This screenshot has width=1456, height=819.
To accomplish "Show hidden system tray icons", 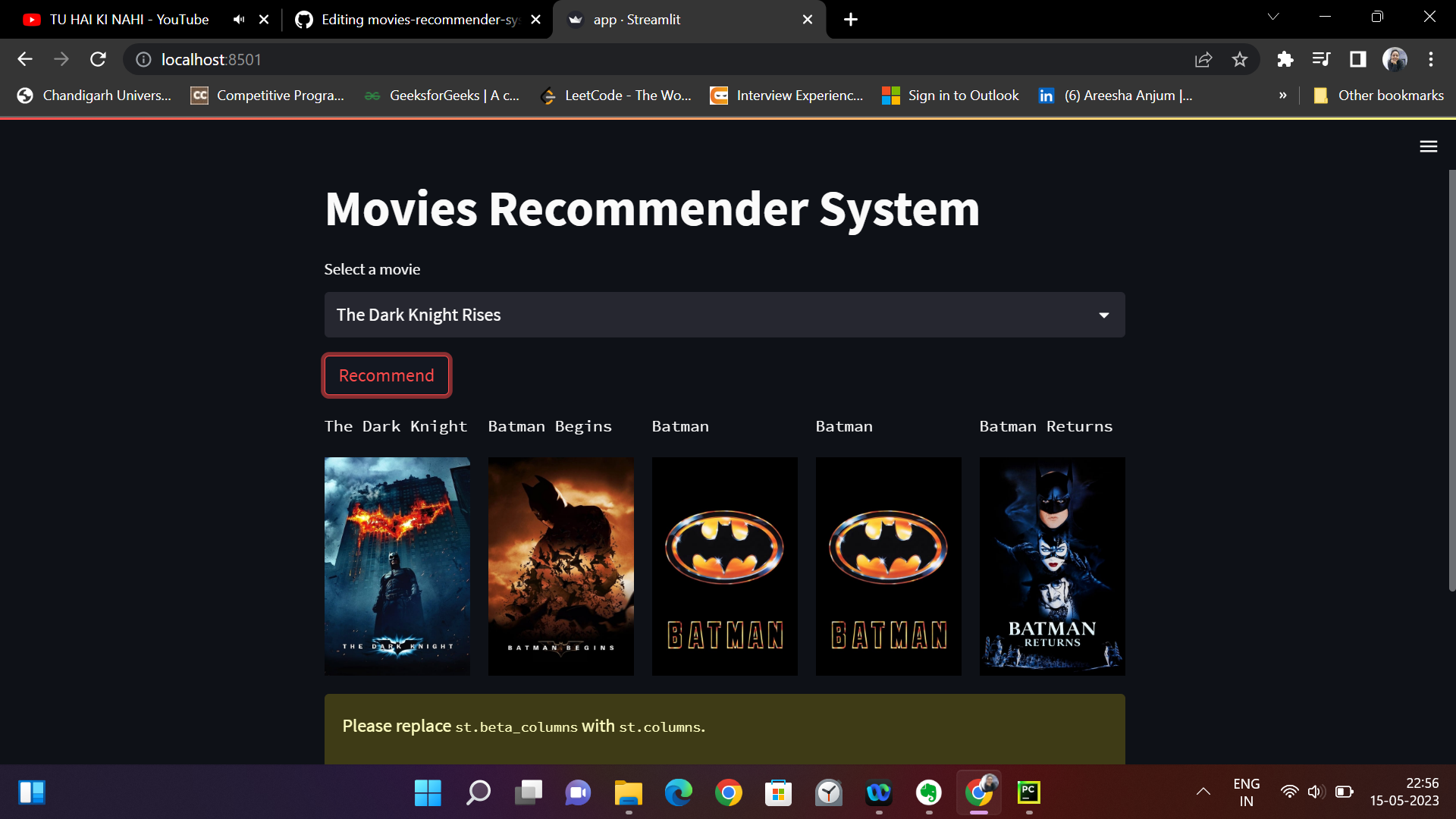I will (x=1203, y=792).
